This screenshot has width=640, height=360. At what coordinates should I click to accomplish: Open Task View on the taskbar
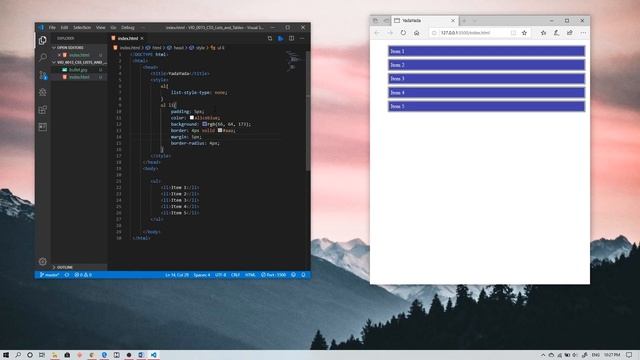42,355
